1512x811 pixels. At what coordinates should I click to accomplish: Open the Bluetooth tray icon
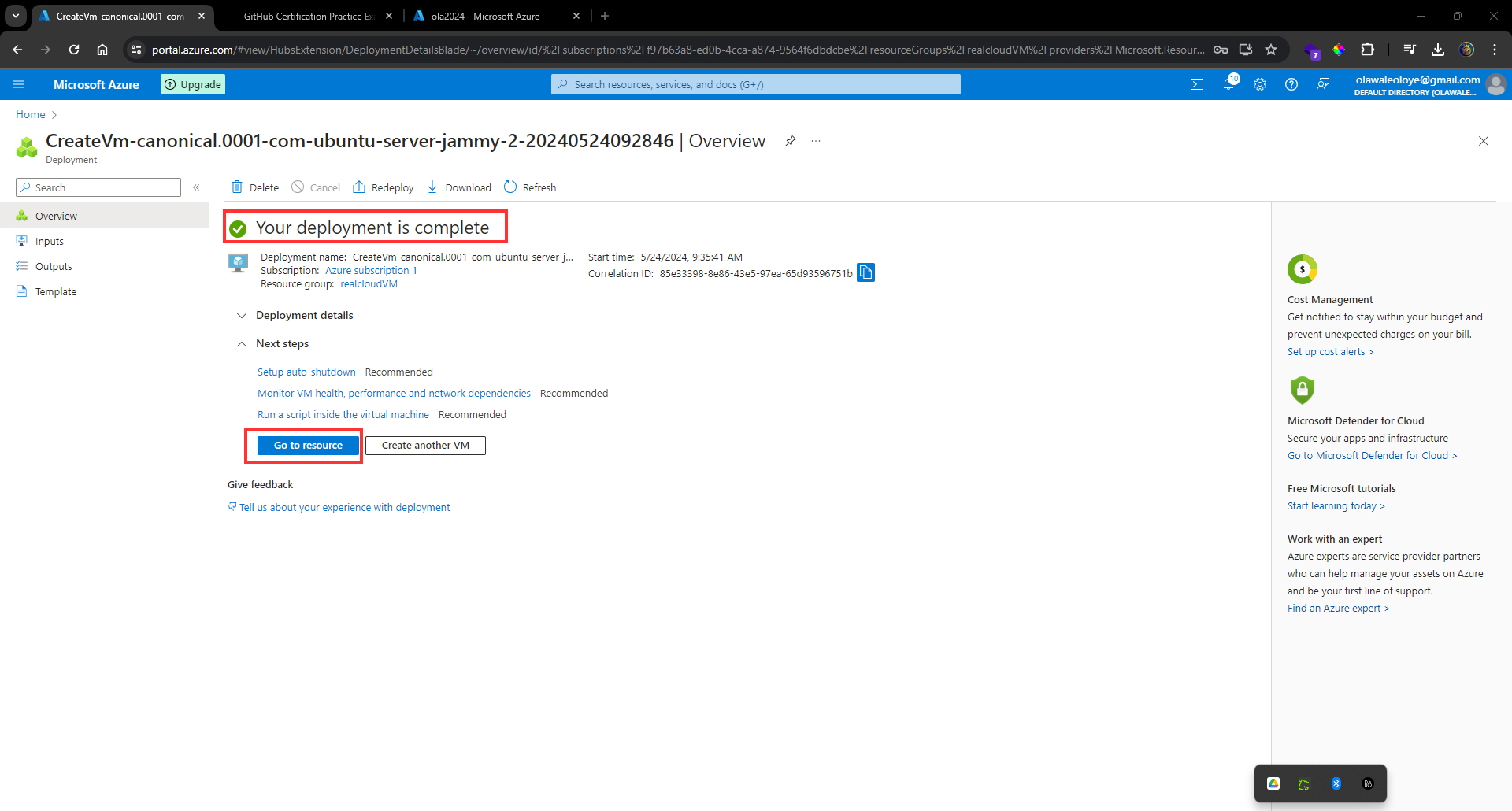tap(1336, 783)
